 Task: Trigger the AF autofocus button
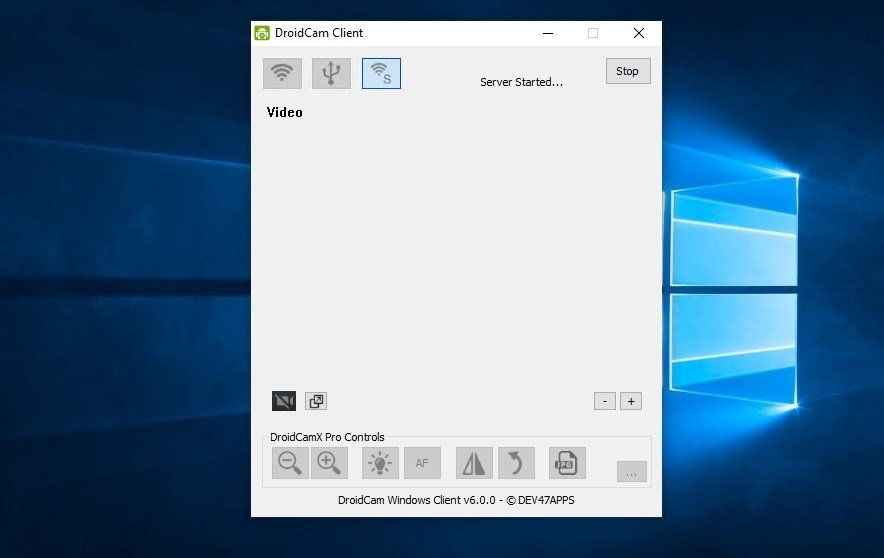pyautogui.click(x=422, y=463)
